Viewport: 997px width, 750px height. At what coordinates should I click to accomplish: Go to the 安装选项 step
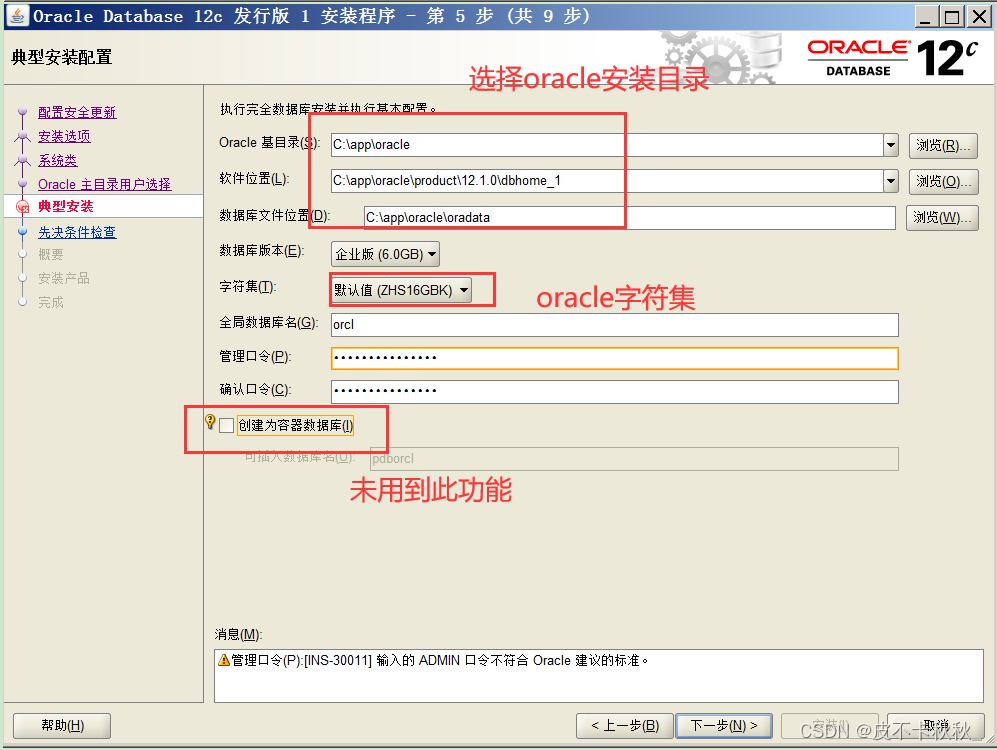point(64,137)
